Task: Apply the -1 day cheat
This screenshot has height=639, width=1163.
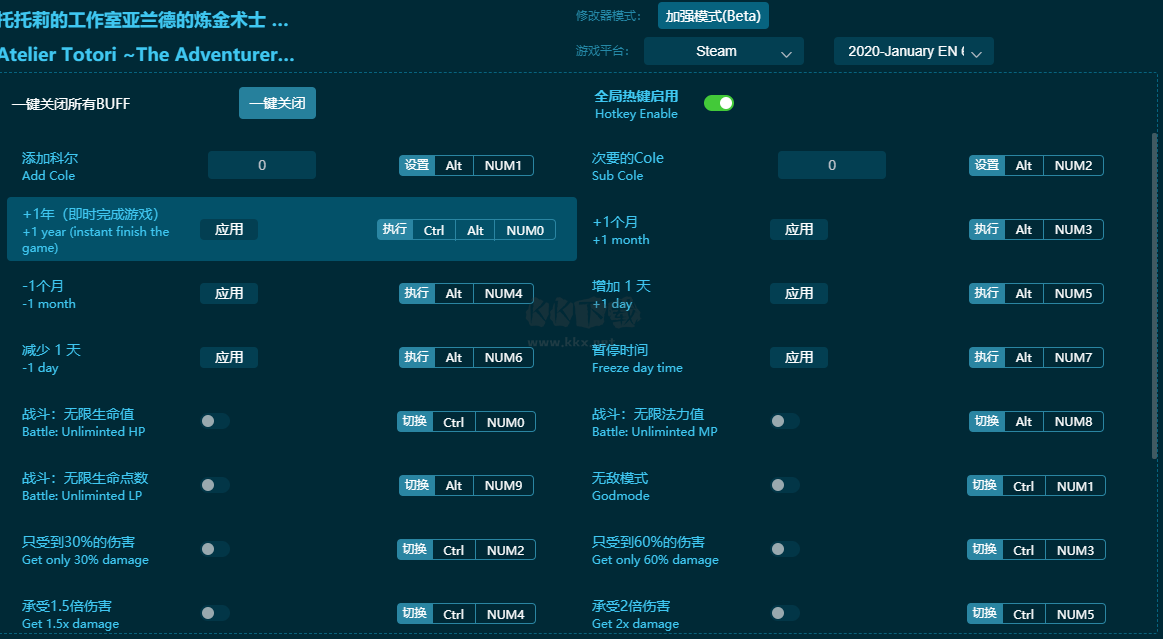Action: pyautogui.click(x=228, y=357)
